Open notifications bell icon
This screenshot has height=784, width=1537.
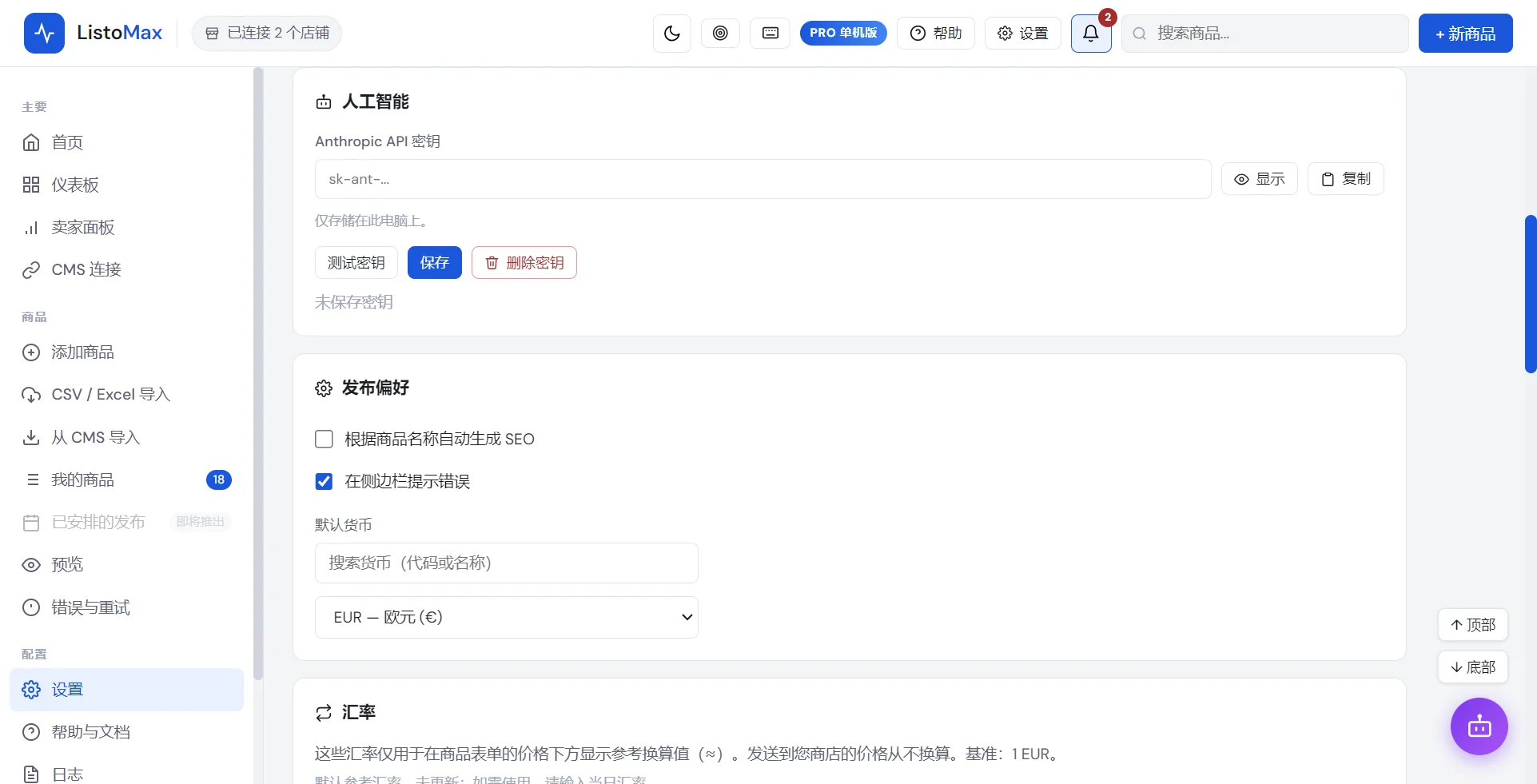click(x=1091, y=34)
